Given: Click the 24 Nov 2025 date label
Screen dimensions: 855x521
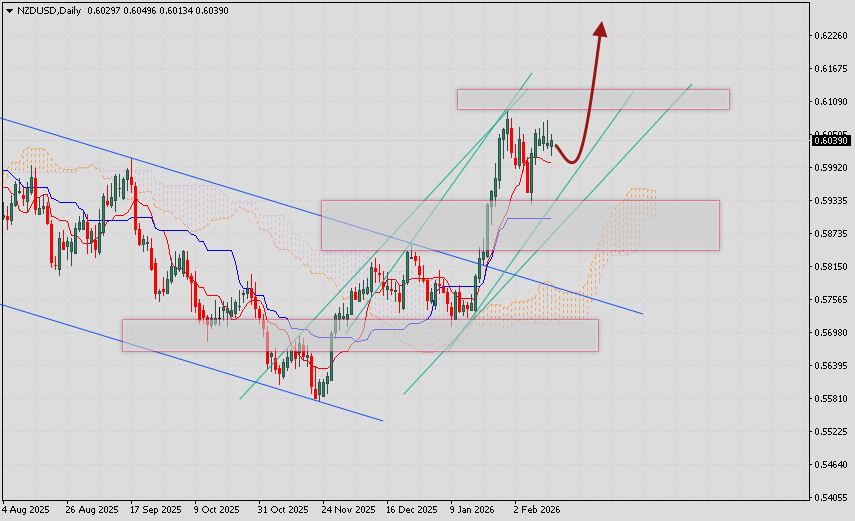Looking at the screenshot, I should pyautogui.click(x=348, y=509).
